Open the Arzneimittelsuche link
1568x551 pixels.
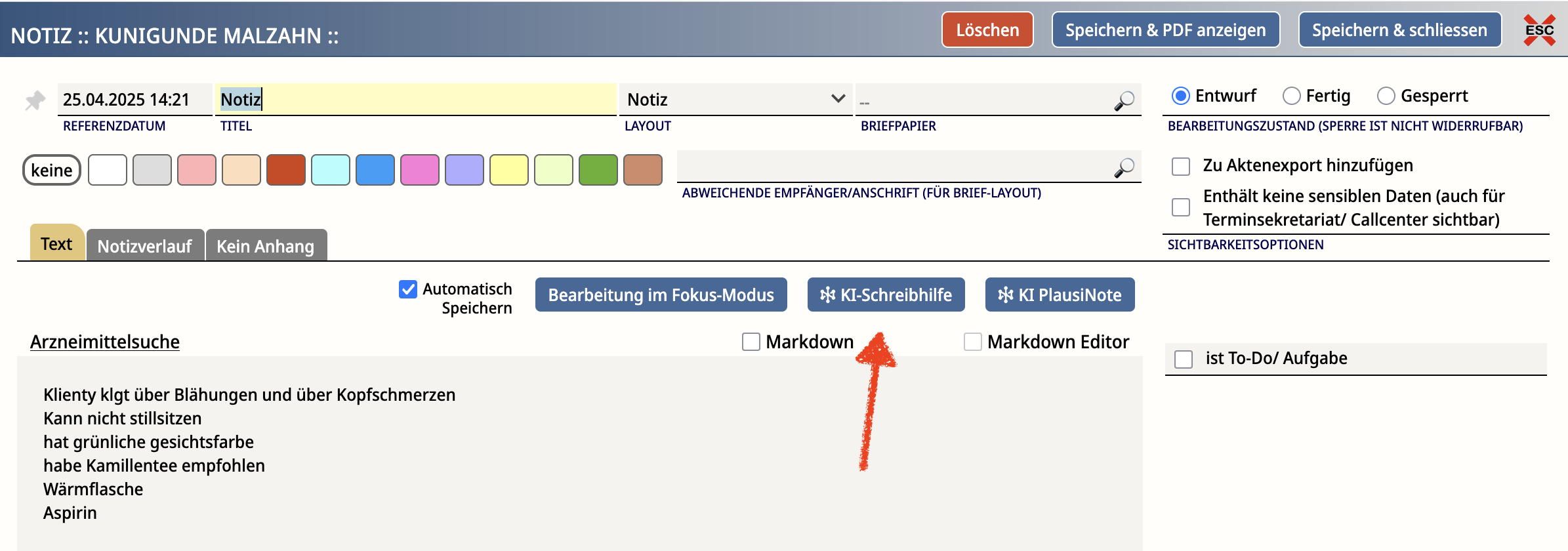[105, 342]
